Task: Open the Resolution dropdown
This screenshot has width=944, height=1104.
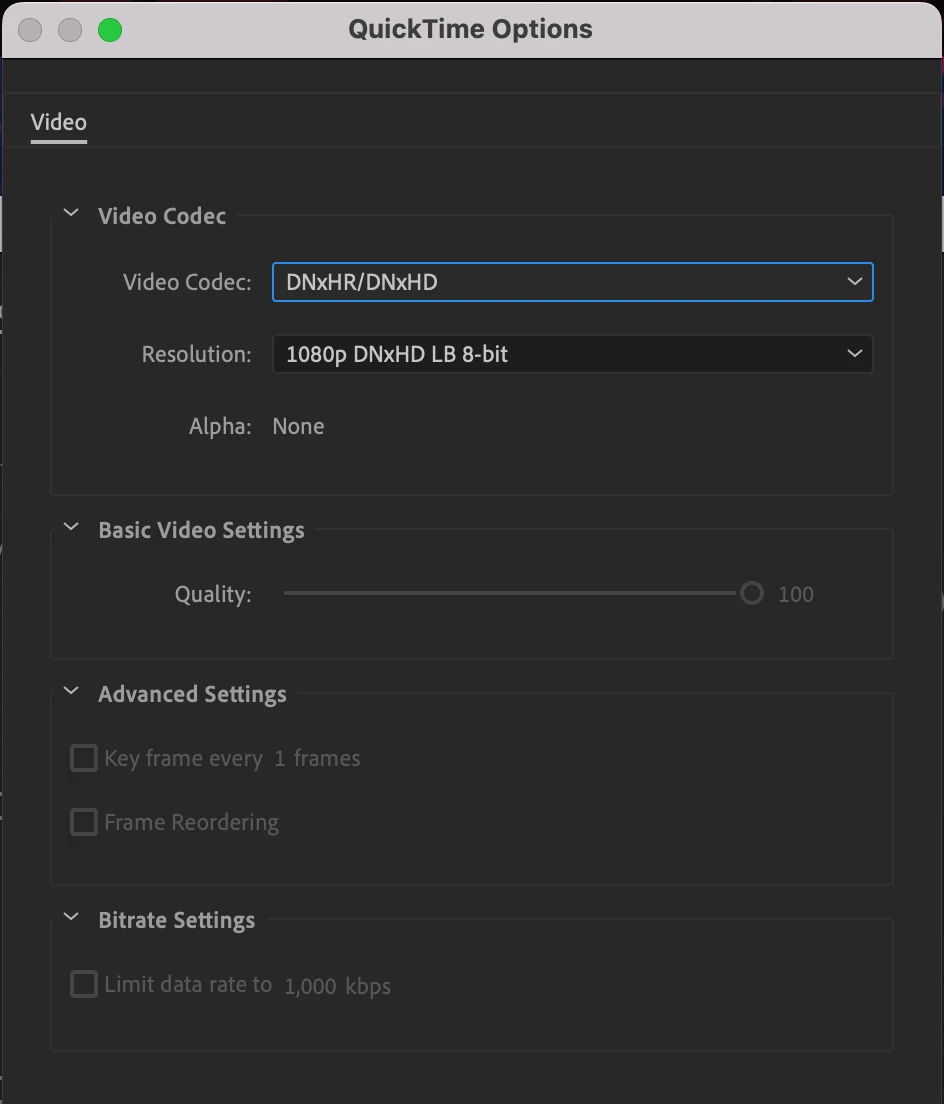Action: (572, 354)
